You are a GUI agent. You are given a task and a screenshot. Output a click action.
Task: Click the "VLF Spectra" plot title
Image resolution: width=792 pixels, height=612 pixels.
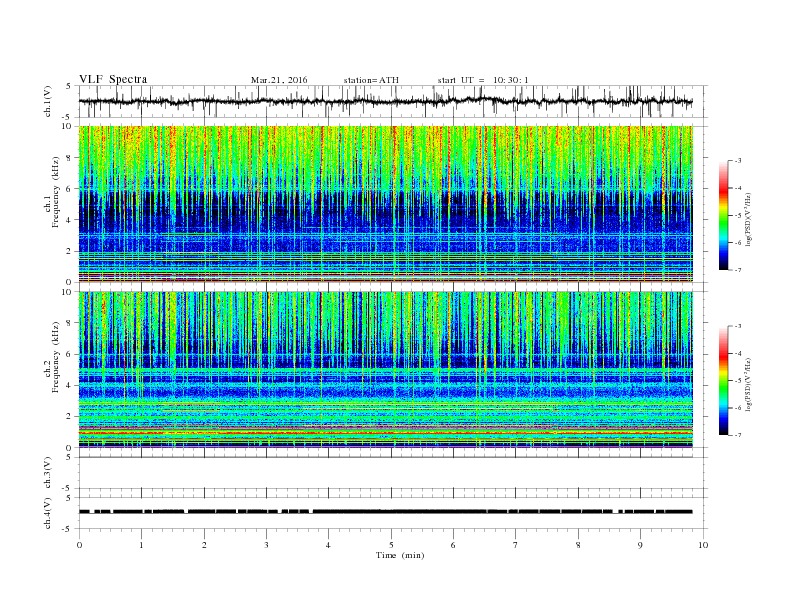113,79
